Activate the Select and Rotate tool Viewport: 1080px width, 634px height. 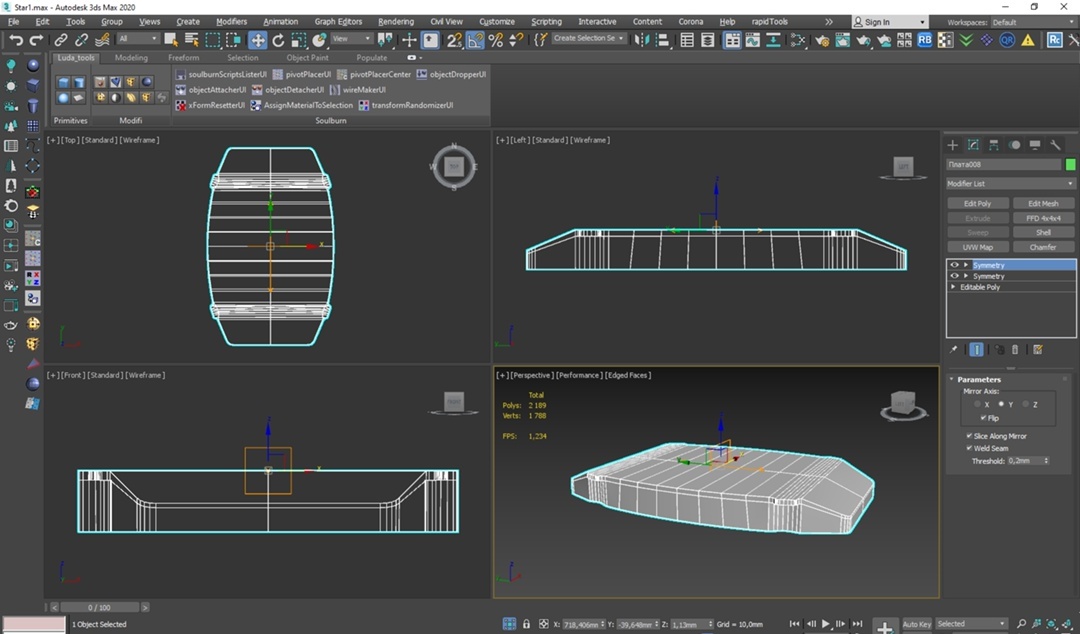click(278, 40)
